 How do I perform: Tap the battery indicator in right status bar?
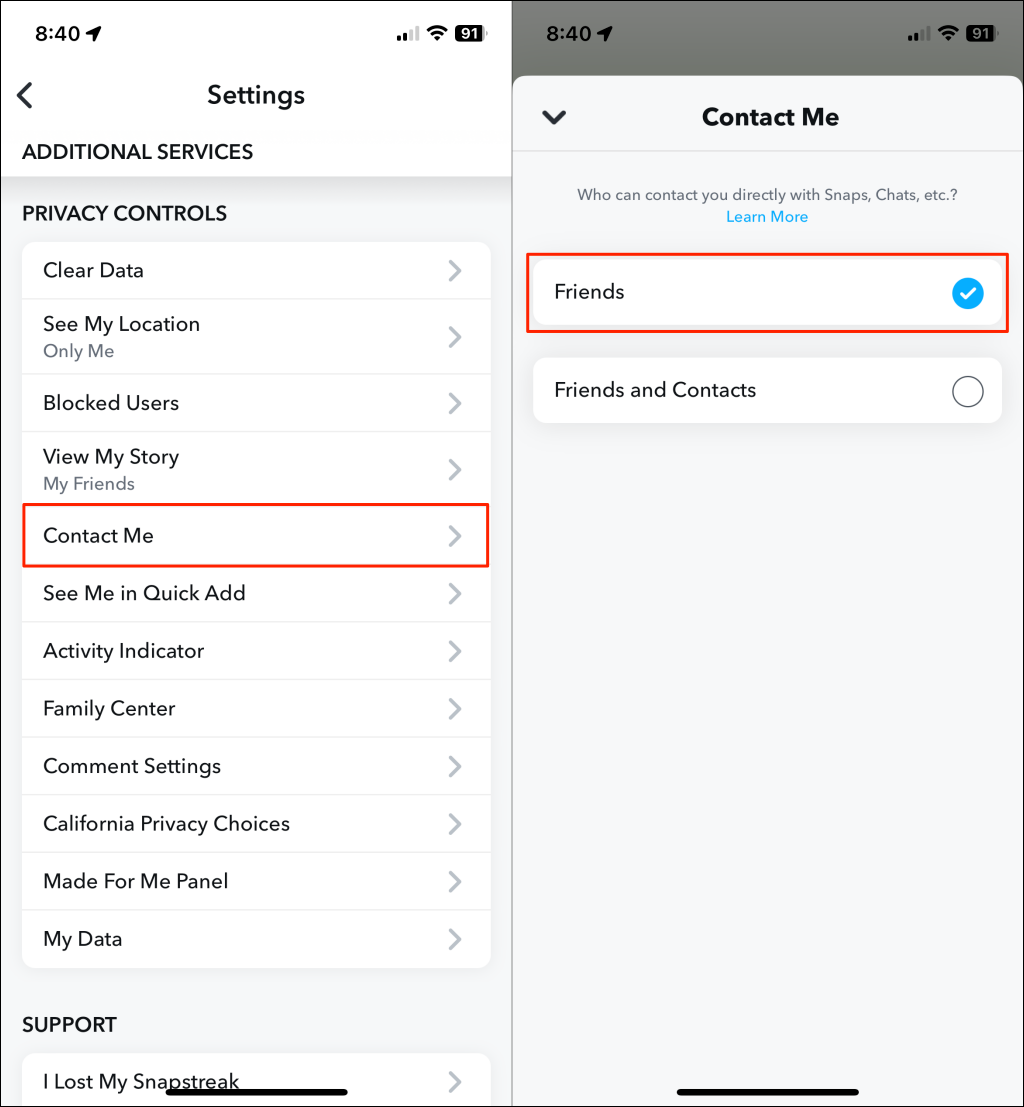click(x=981, y=33)
